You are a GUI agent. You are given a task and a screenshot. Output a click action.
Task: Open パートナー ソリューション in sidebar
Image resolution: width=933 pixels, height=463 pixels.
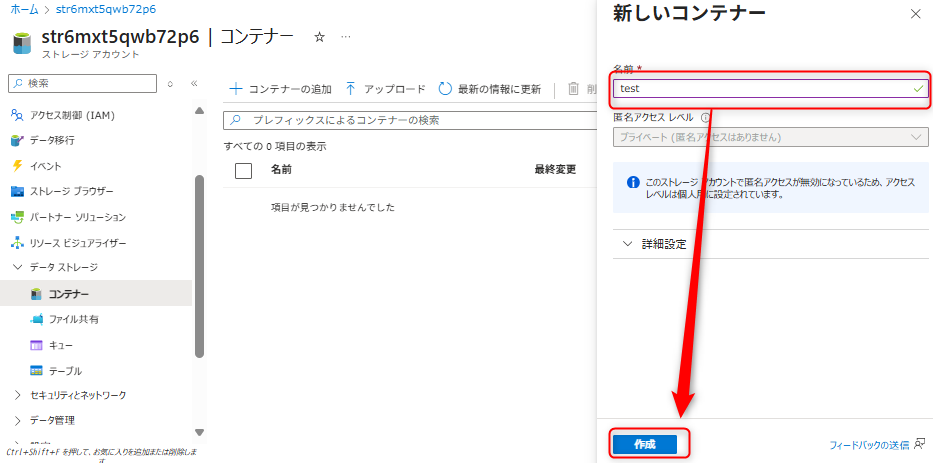(x=78, y=217)
